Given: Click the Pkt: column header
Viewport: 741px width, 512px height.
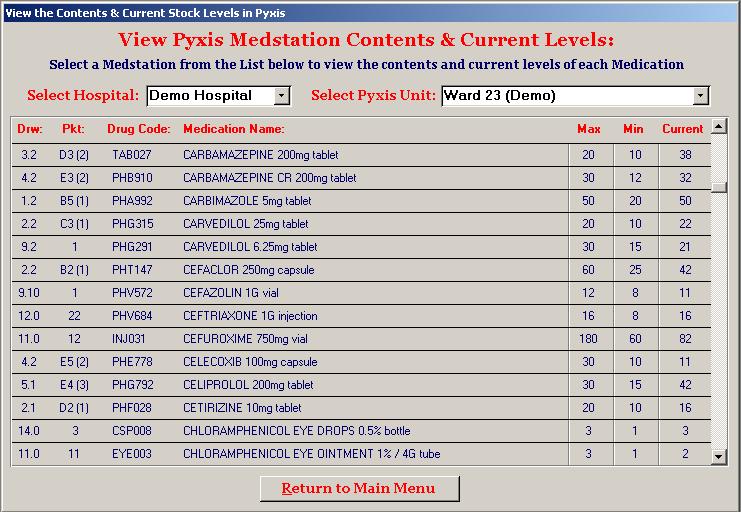Looking at the screenshot, I should (74, 129).
